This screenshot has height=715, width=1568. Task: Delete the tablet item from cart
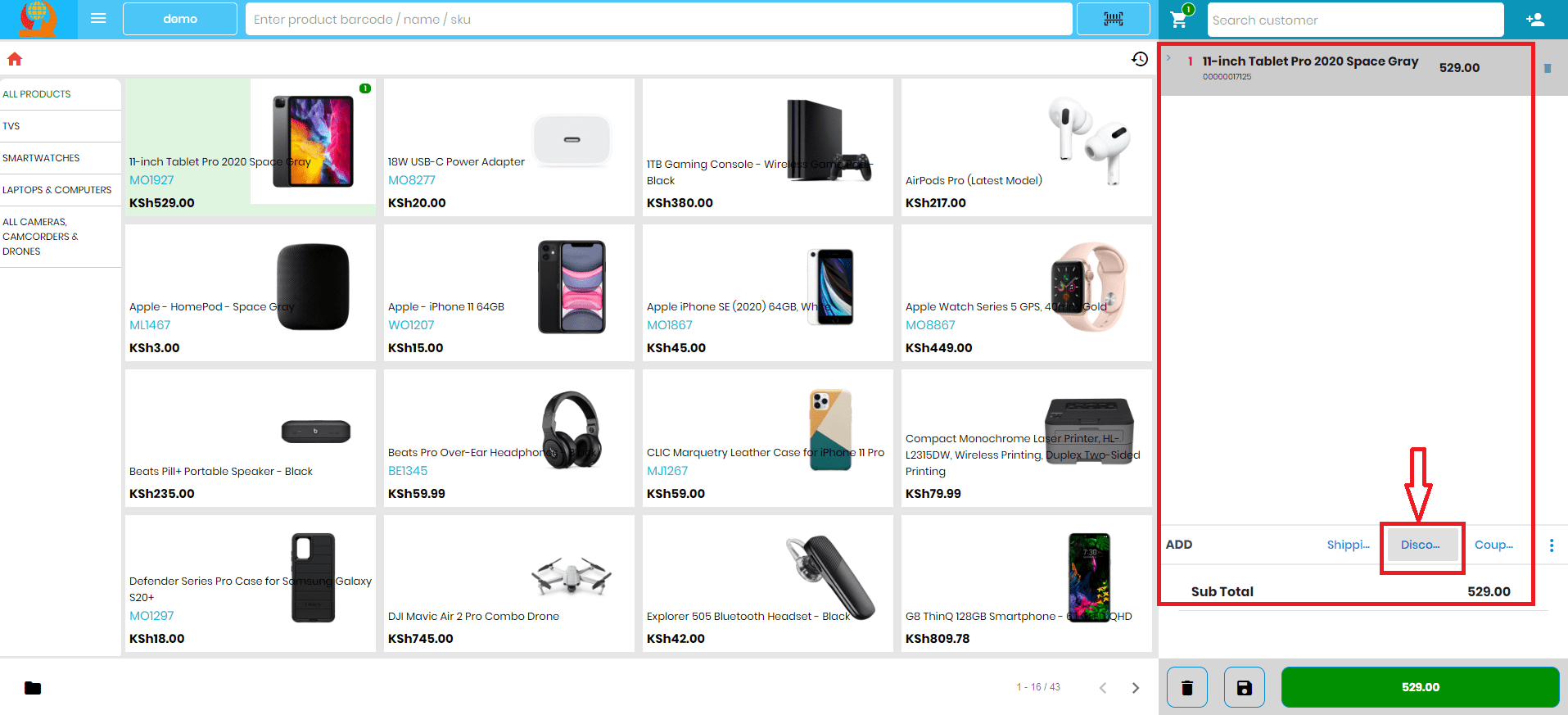pyautogui.click(x=1548, y=68)
